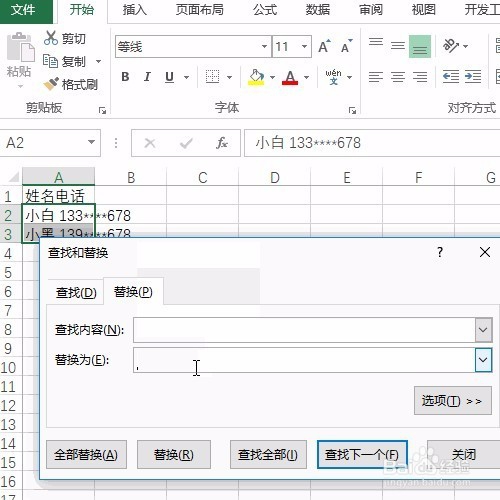Image resolution: width=500 pixels, height=500 pixels.
Task: Click the borders icon
Action: (x=212, y=77)
